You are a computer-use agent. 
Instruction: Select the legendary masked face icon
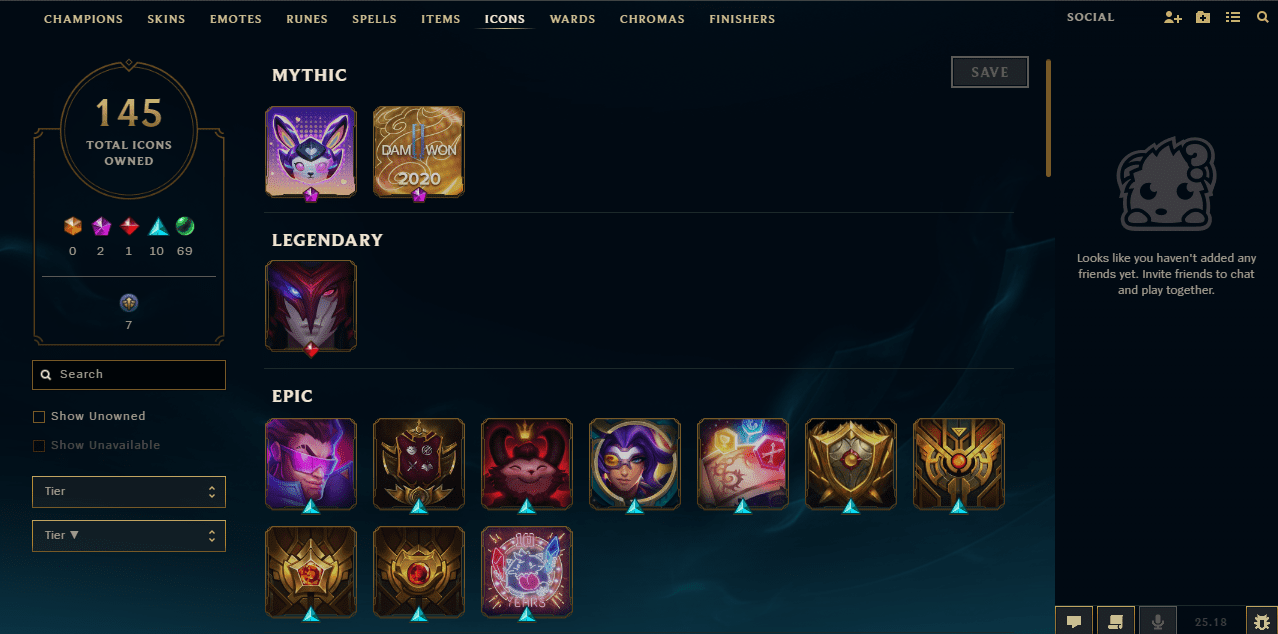pos(311,306)
